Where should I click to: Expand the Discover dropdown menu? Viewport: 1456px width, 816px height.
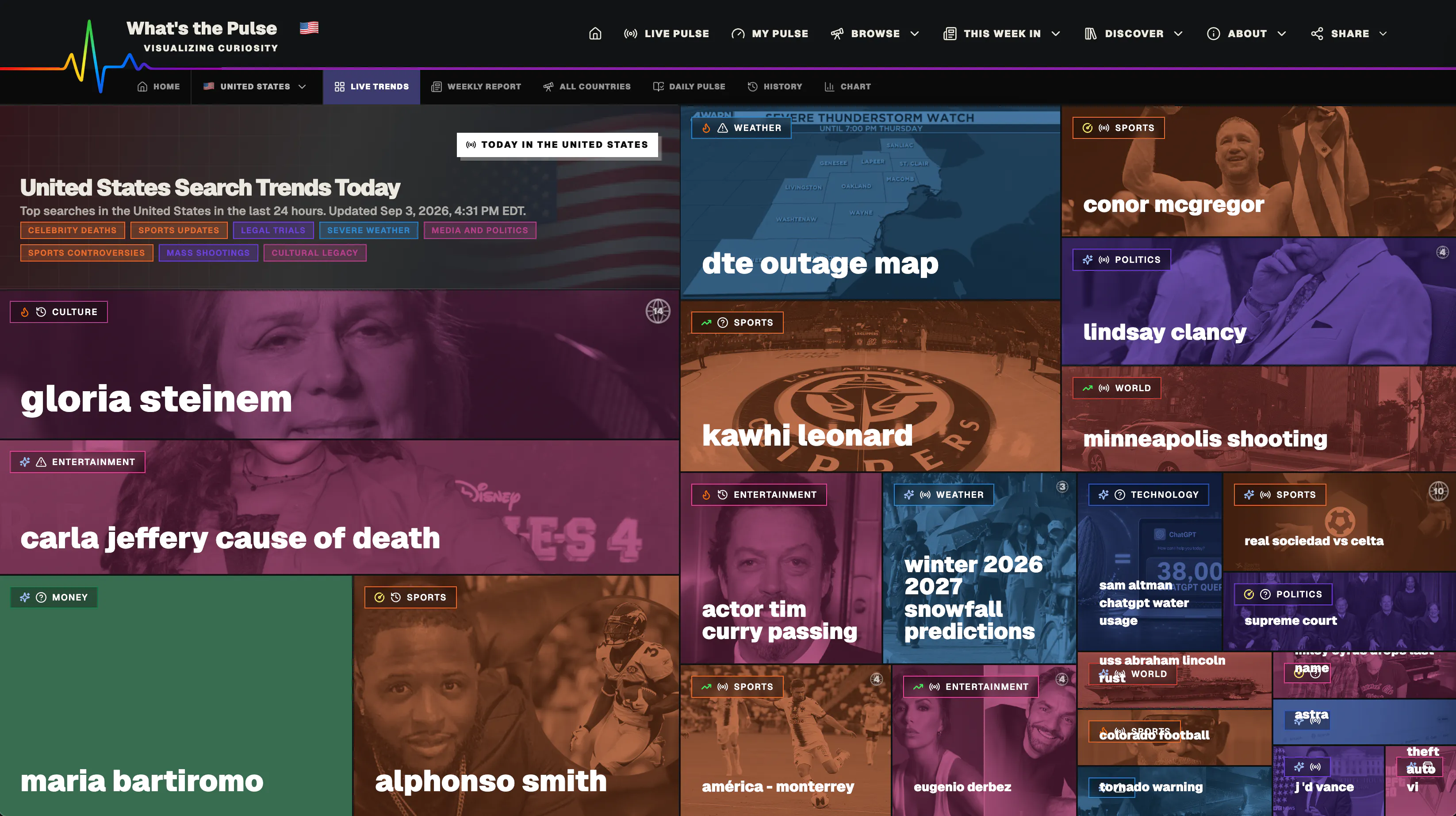[1134, 33]
